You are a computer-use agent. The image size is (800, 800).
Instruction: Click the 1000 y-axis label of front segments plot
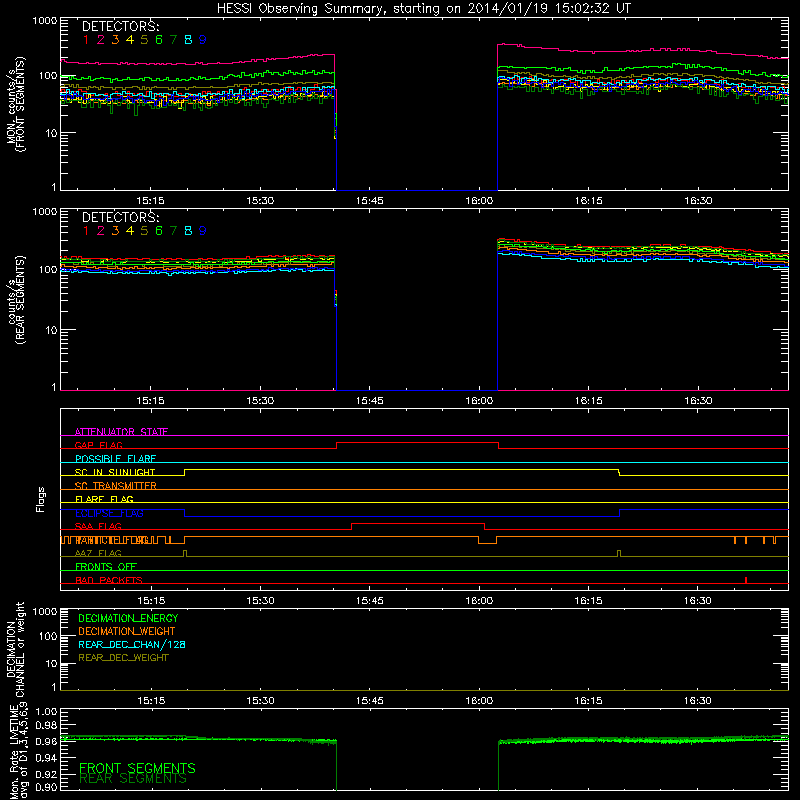pos(45,21)
